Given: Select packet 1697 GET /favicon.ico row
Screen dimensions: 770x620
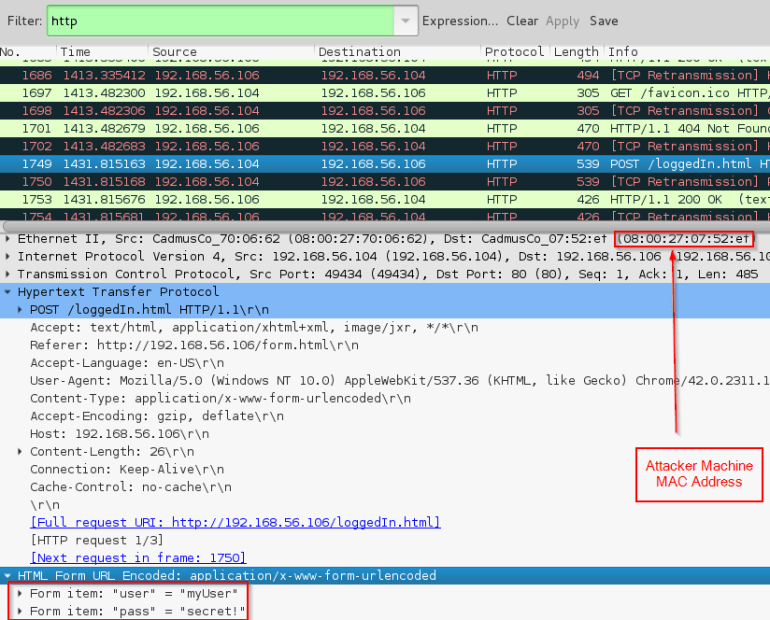Looking at the screenshot, I should tap(385, 93).
